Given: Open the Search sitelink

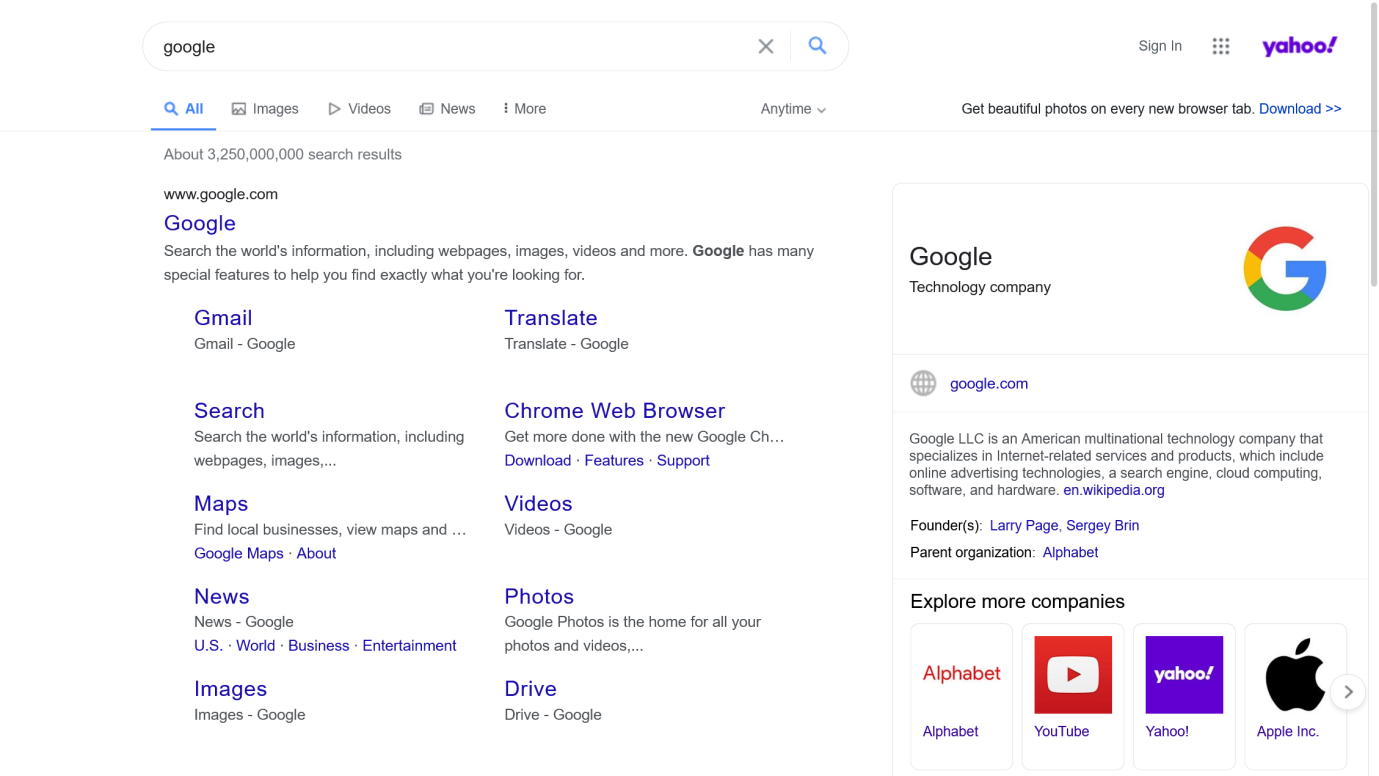Looking at the screenshot, I should tap(229, 411).
